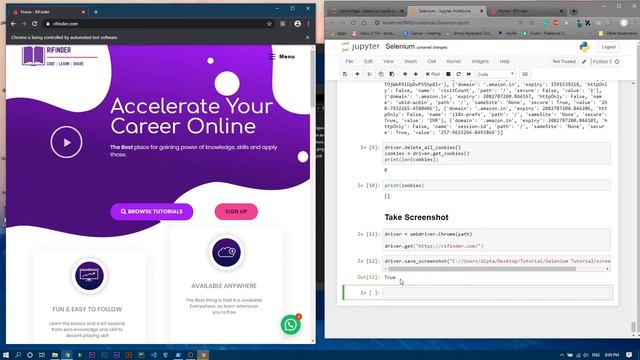Go back in the Rifinder browser window
The height and width of the screenshot is (360, 640).
pyautogui.click(x=13, y=24)
